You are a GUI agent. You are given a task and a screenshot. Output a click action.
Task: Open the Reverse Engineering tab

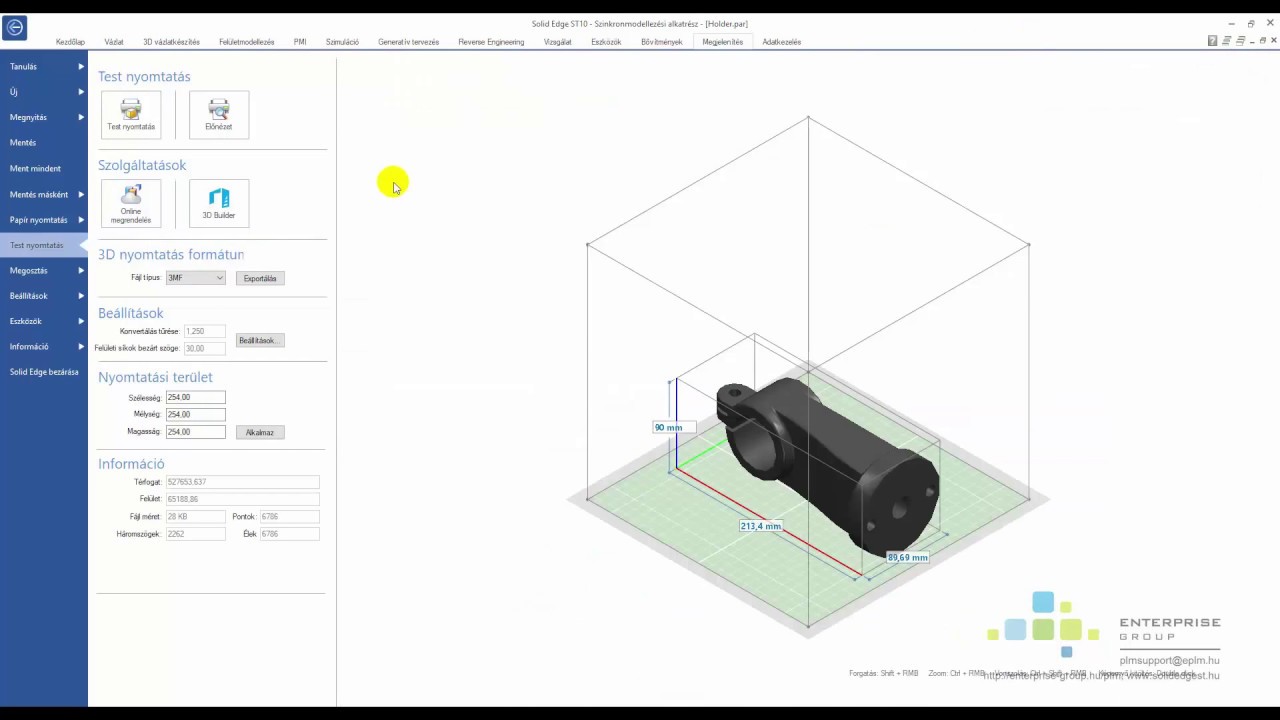click(x=491, y=42)
